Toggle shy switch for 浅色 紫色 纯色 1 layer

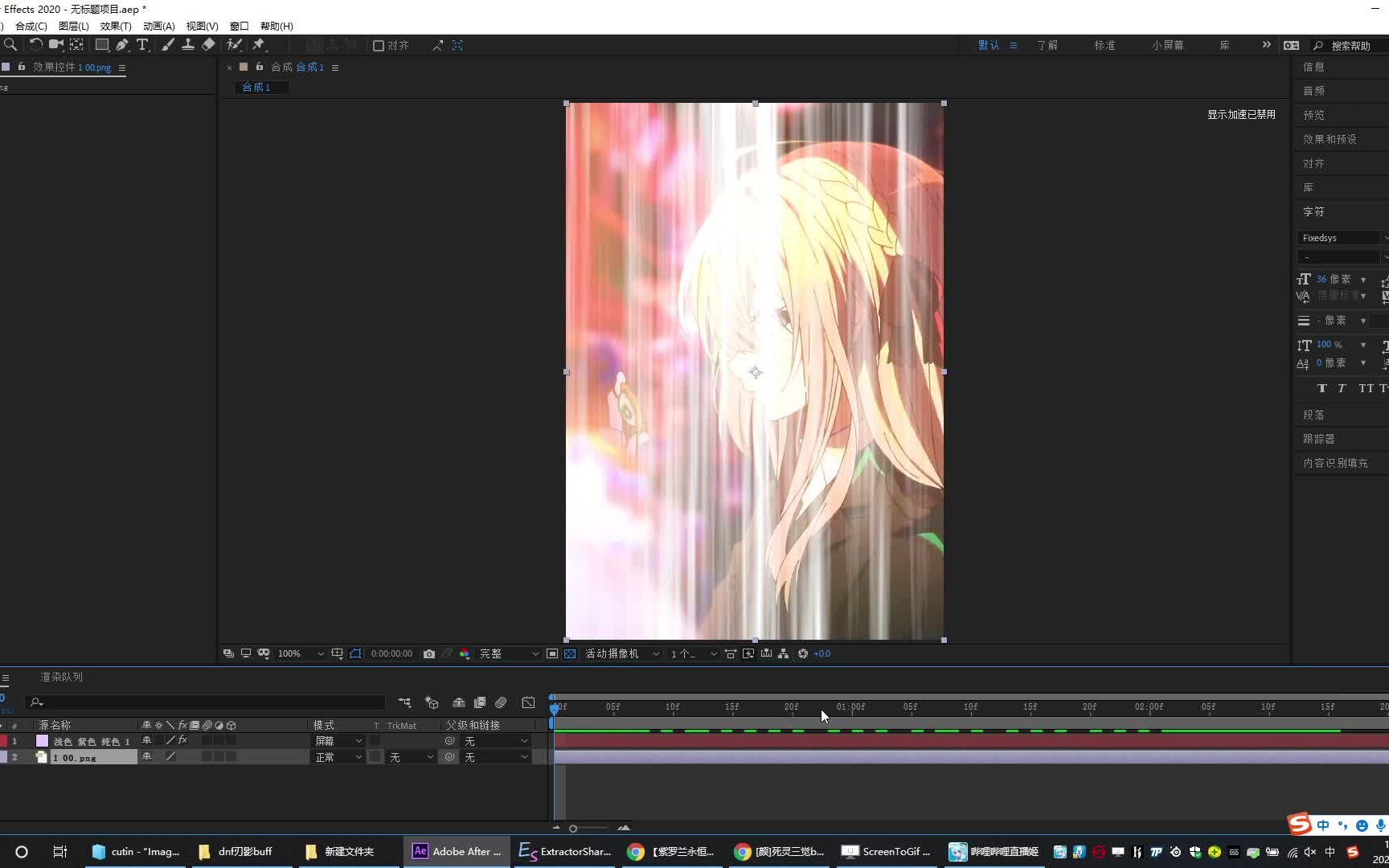point(146,740)
